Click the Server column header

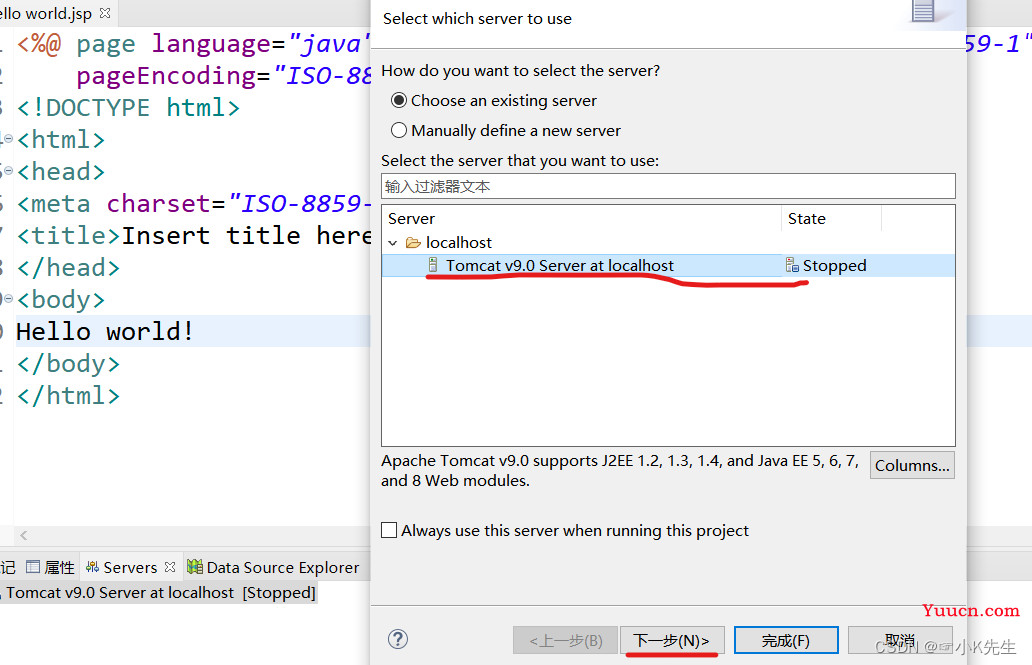click(x=582, y=219)
